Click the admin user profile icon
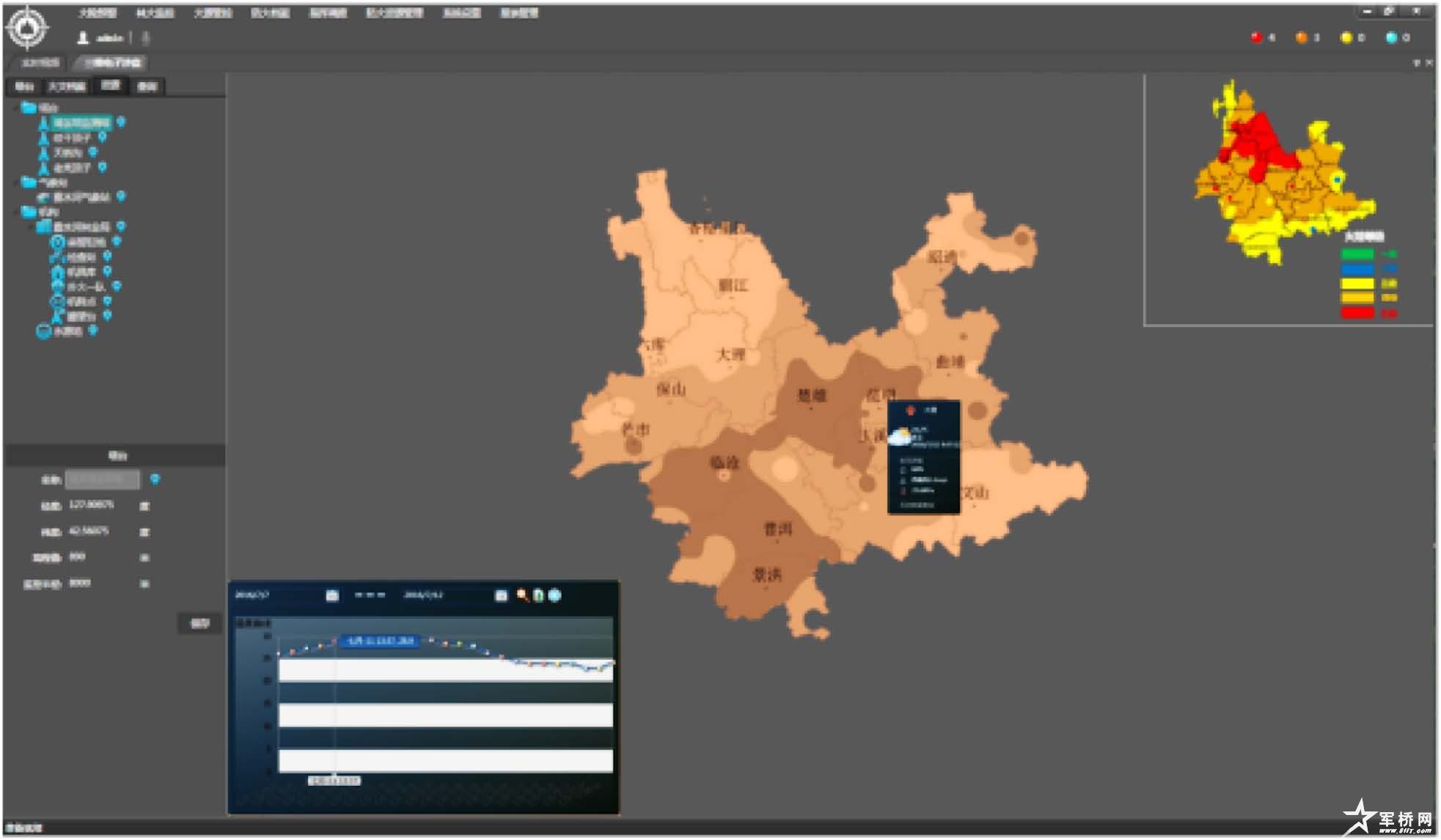This screenshot has width=1441, height=840. [83, 37]
